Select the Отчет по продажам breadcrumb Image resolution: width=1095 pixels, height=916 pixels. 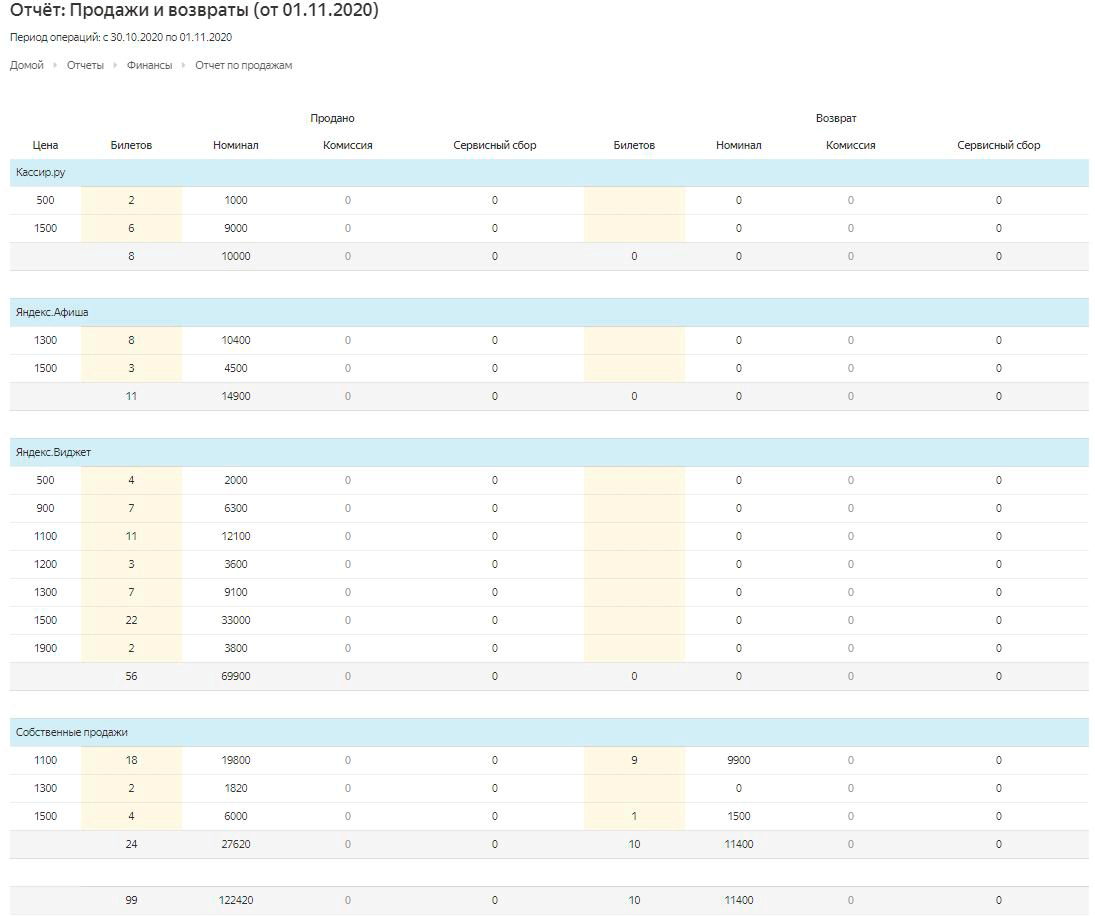pyautogui.click(x=244, y=65)
